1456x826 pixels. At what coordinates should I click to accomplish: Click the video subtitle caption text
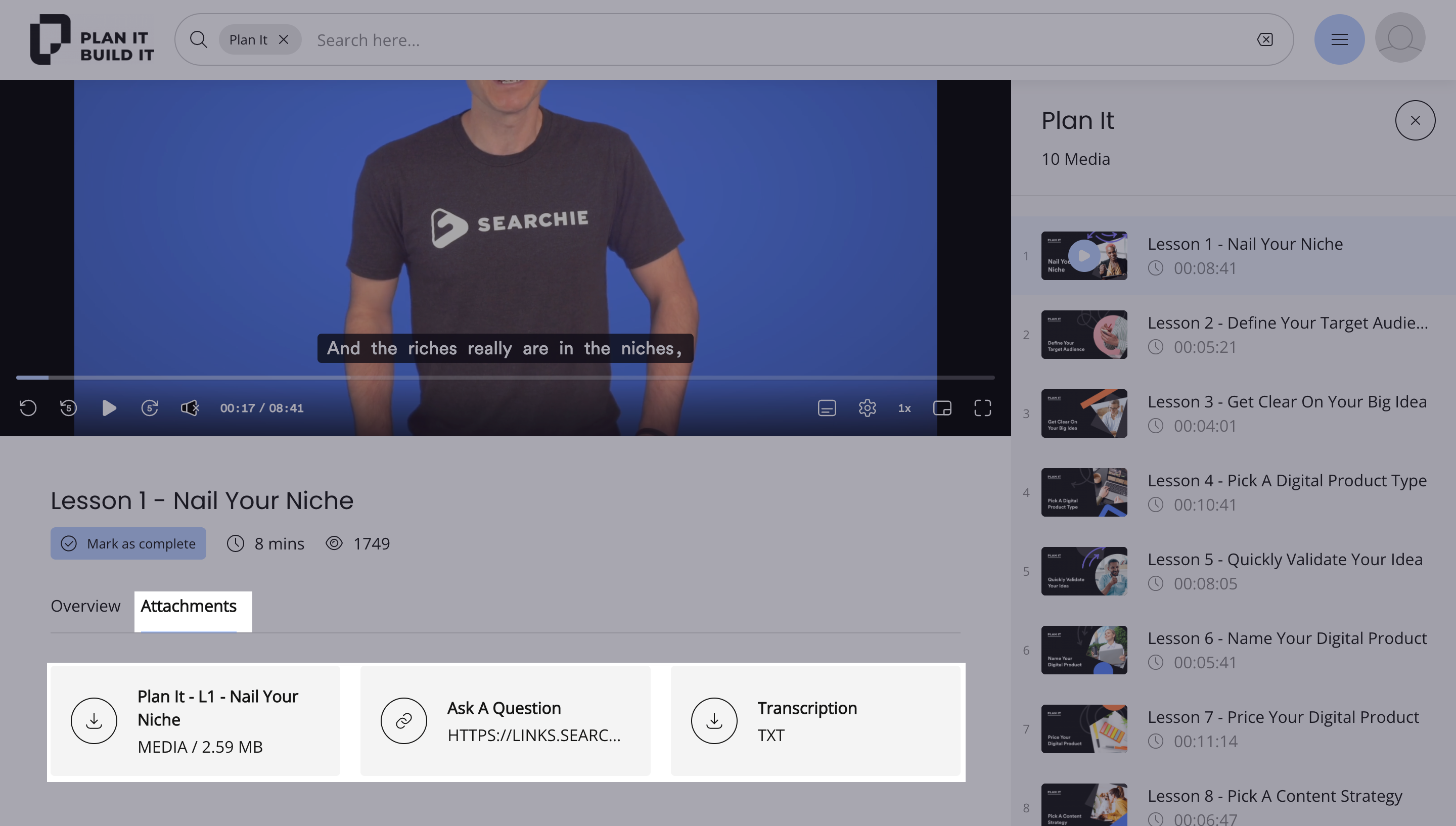tap(505, 348)
